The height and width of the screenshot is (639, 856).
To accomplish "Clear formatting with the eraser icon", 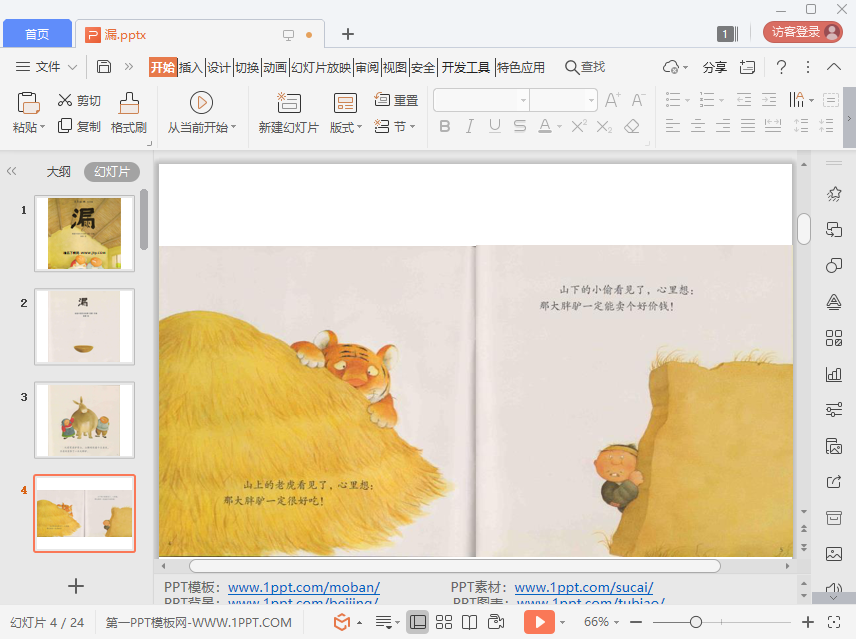I will tap(632, 127).
